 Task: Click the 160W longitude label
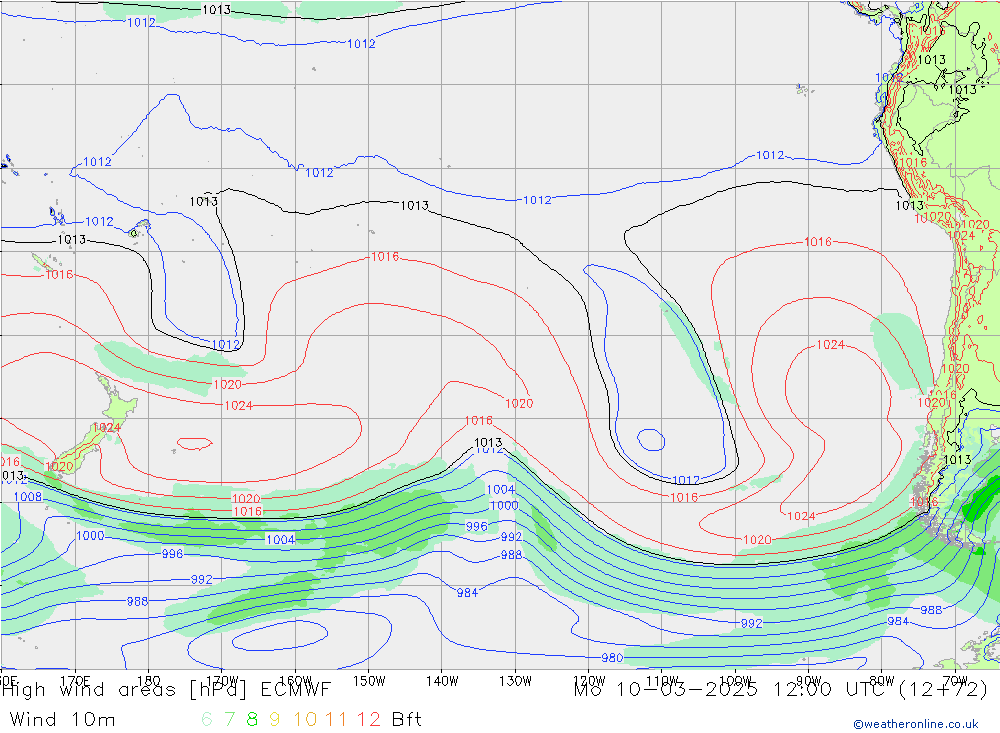point(295,681)
